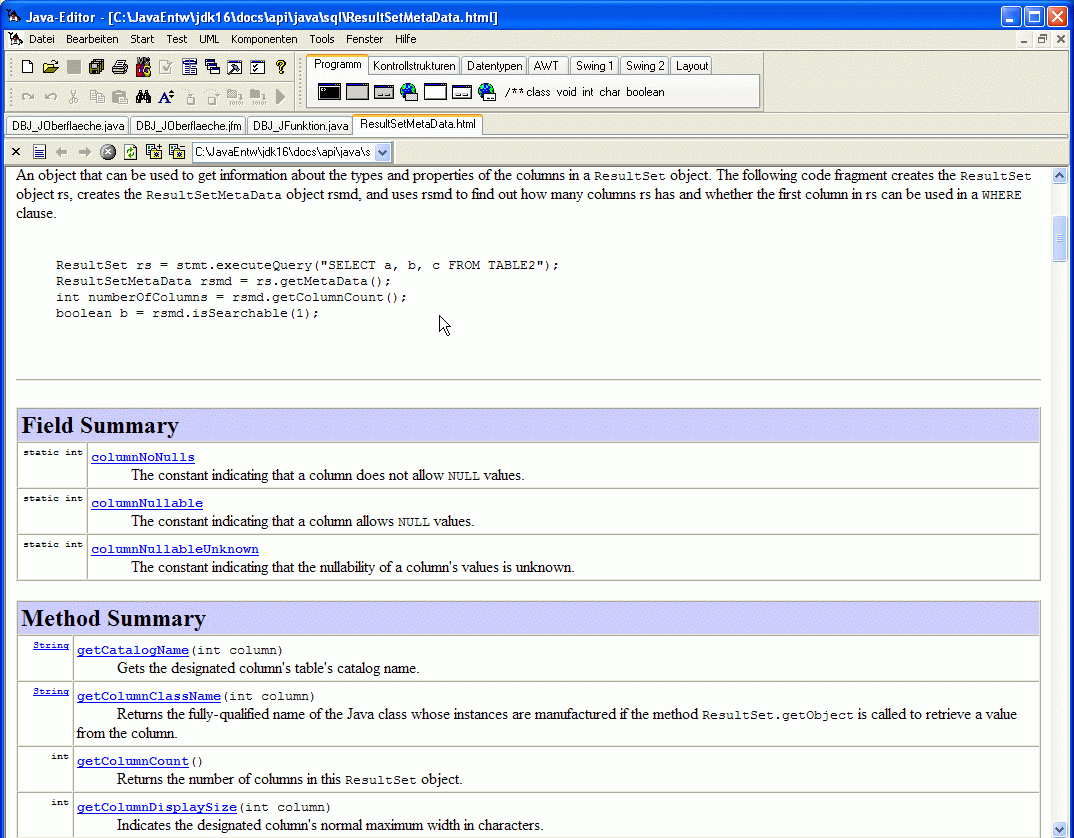
Task: Open the Datei menu
Action: [x=42, y=39]
